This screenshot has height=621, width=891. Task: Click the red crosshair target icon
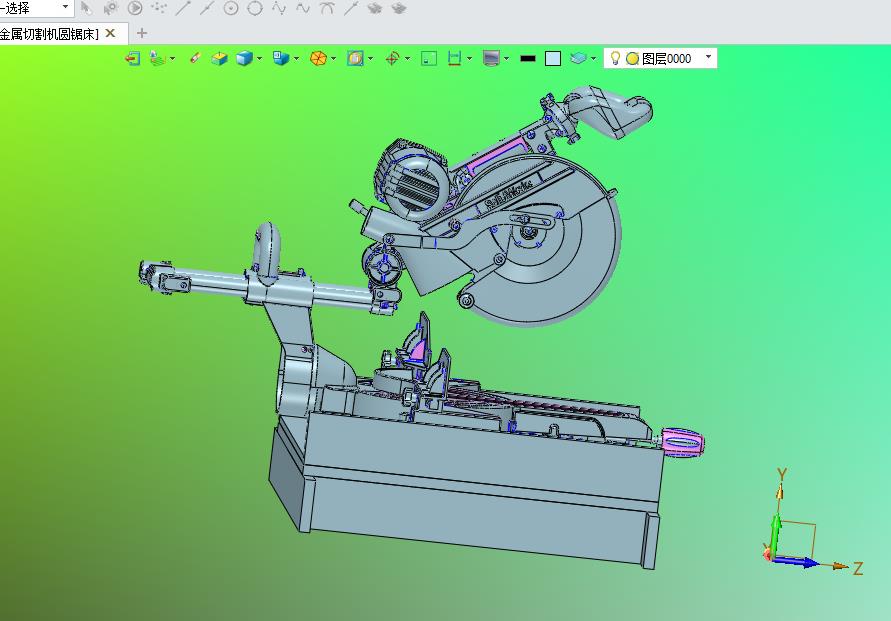pos(392,59)
